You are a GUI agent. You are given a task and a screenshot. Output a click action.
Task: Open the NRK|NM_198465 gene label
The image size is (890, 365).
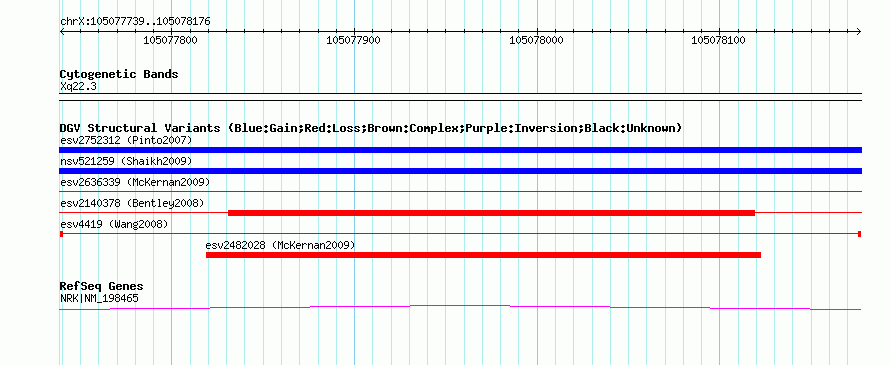click(99, 299)
